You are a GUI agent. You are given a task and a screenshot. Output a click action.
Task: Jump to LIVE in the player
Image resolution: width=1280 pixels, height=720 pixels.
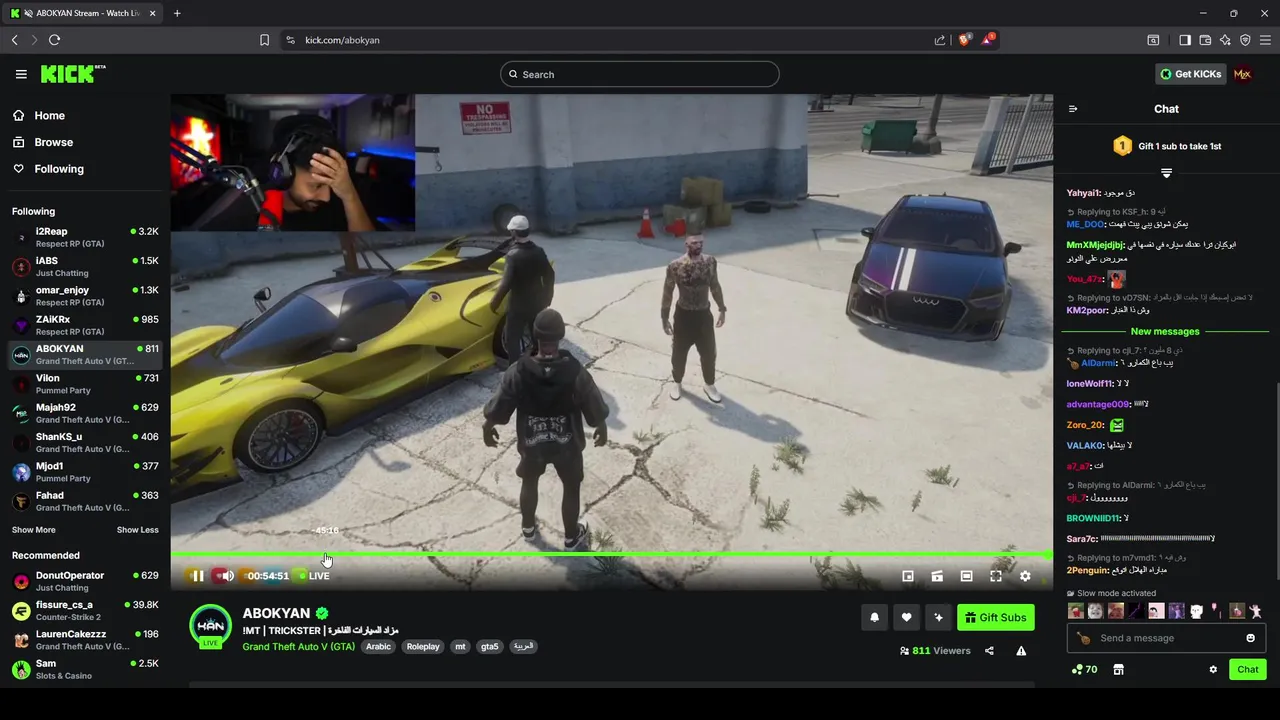coord(314,576)
